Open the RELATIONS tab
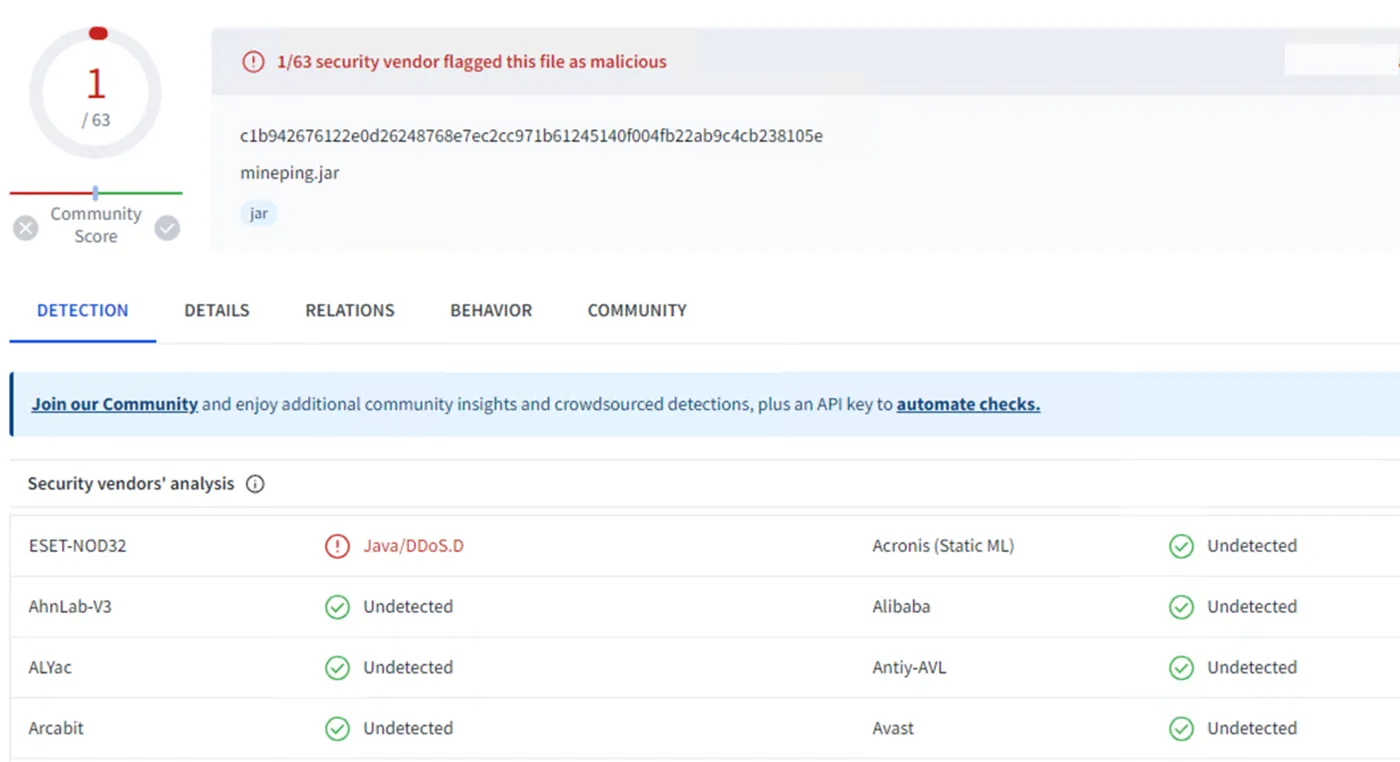 (x=350, y=311)
